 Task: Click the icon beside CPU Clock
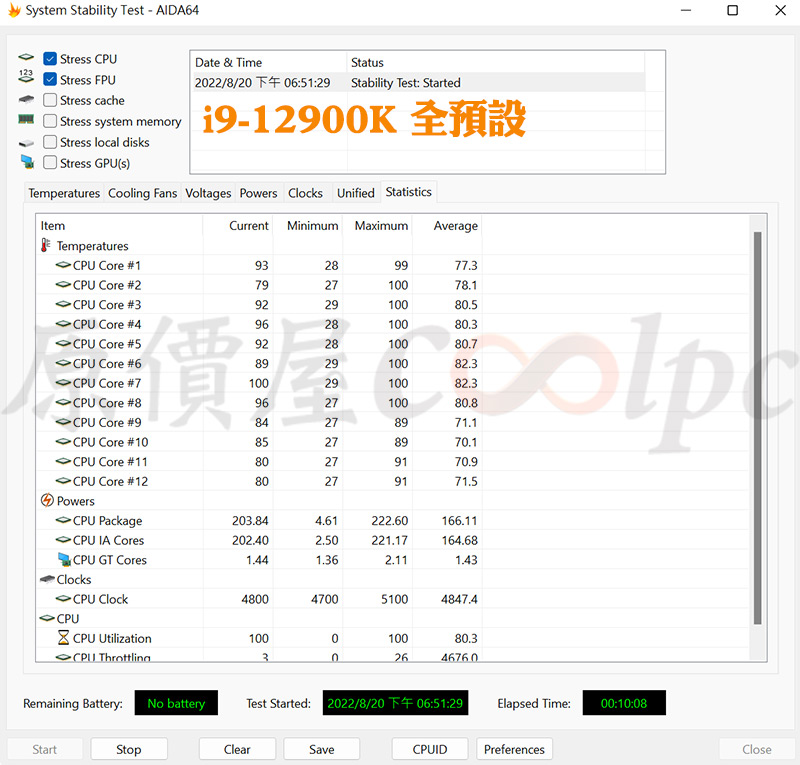click(x=63, y=599)
